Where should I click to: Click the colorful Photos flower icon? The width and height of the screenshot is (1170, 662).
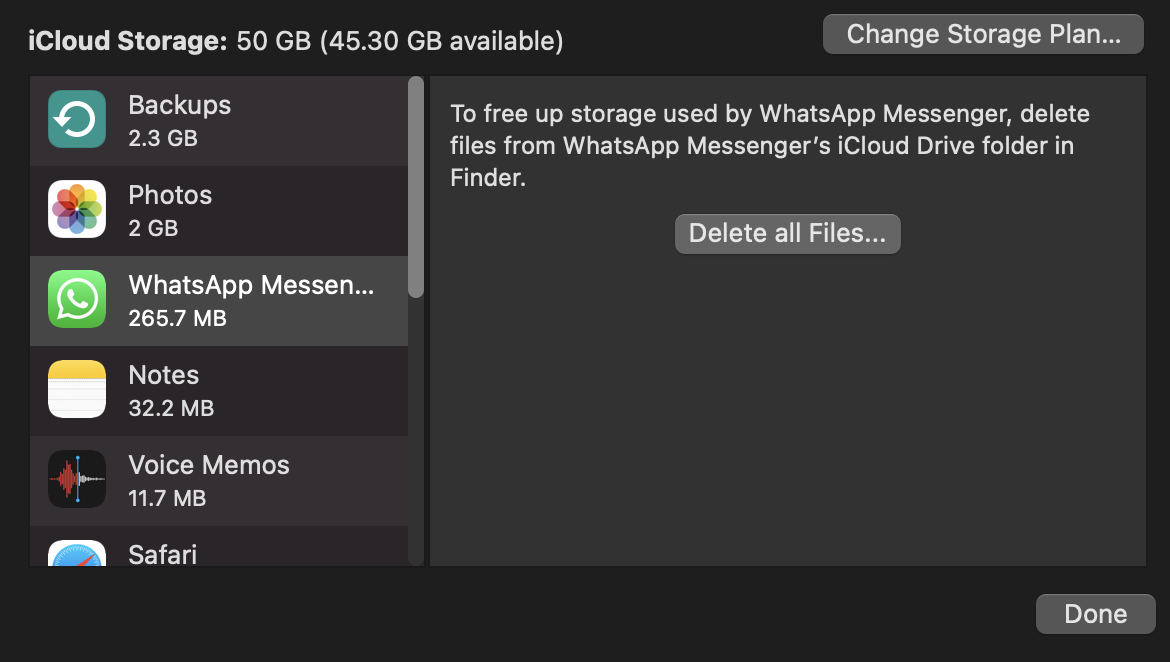(x=77, y=210)
